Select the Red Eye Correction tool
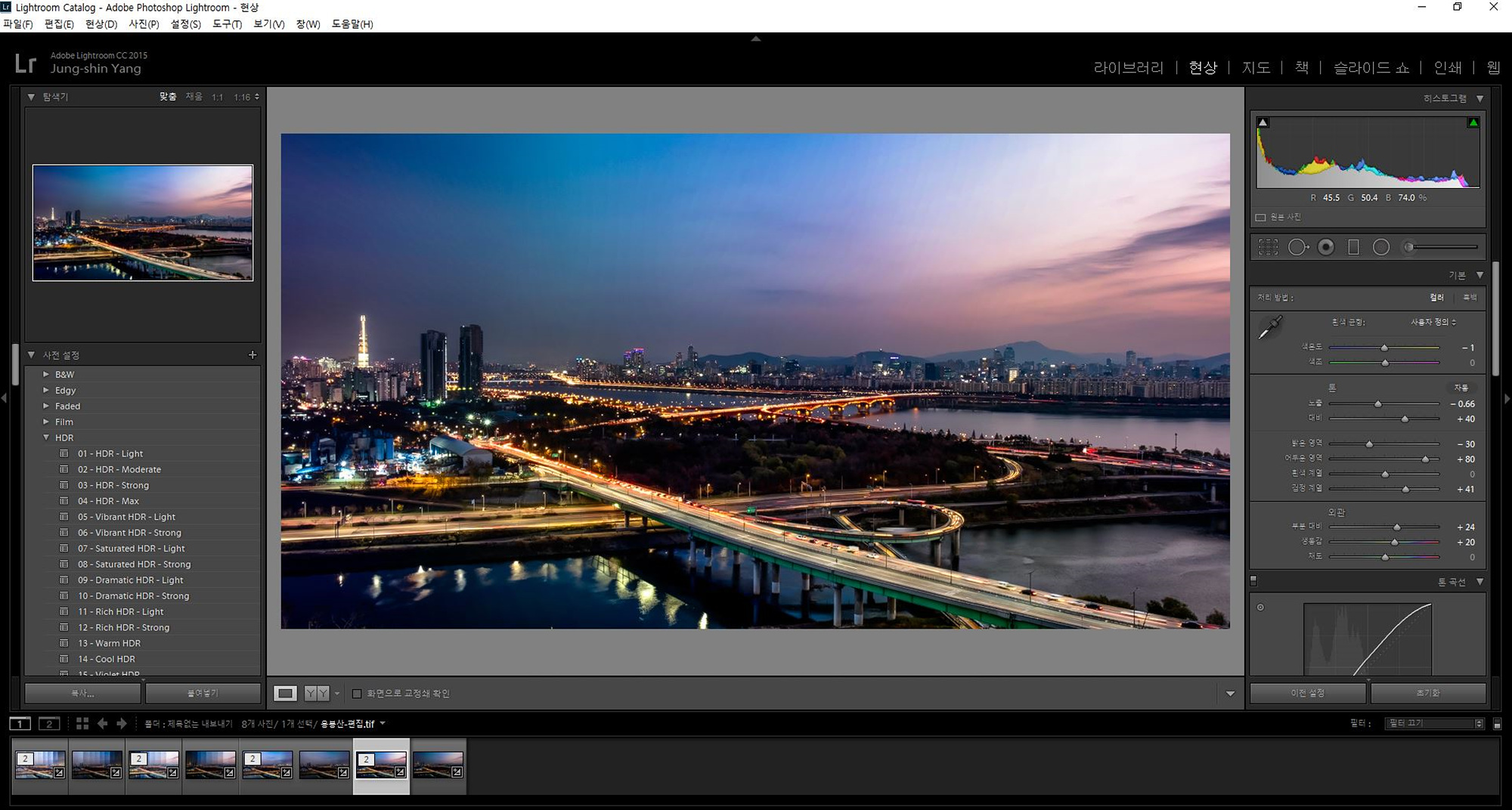 point(1326,247)
